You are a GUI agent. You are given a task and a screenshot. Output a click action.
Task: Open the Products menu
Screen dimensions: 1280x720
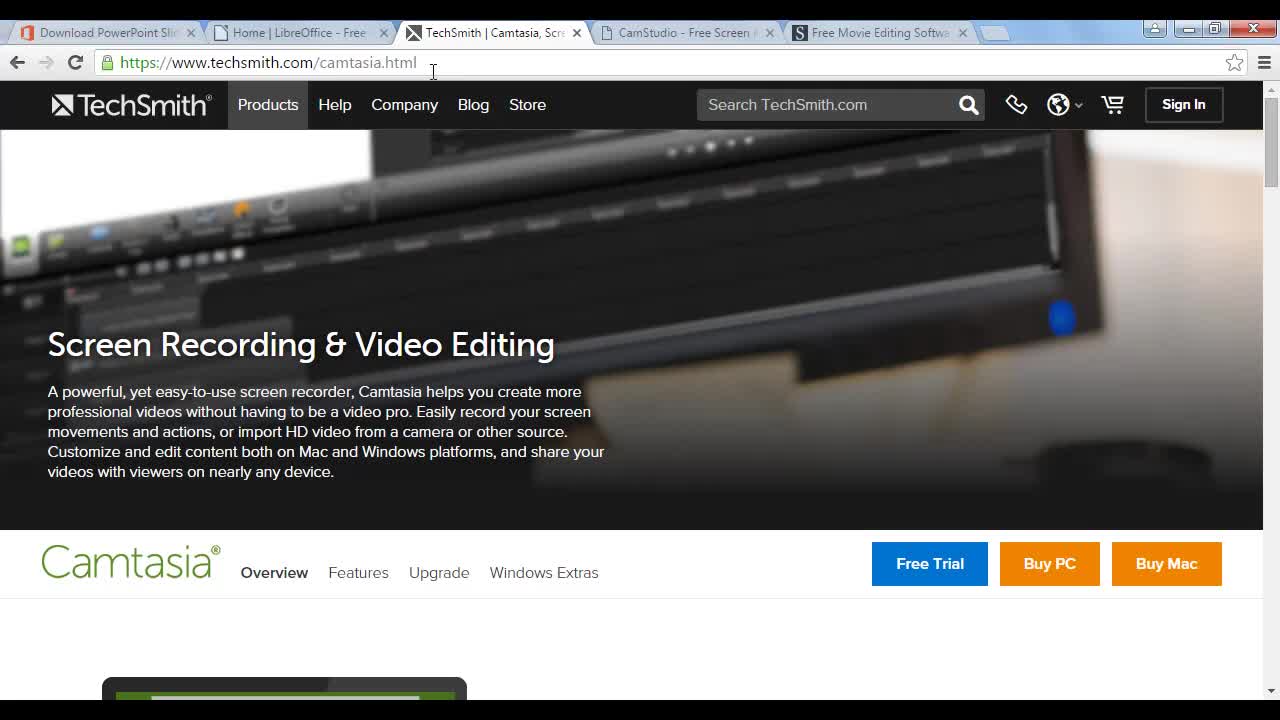click(268, 105)
